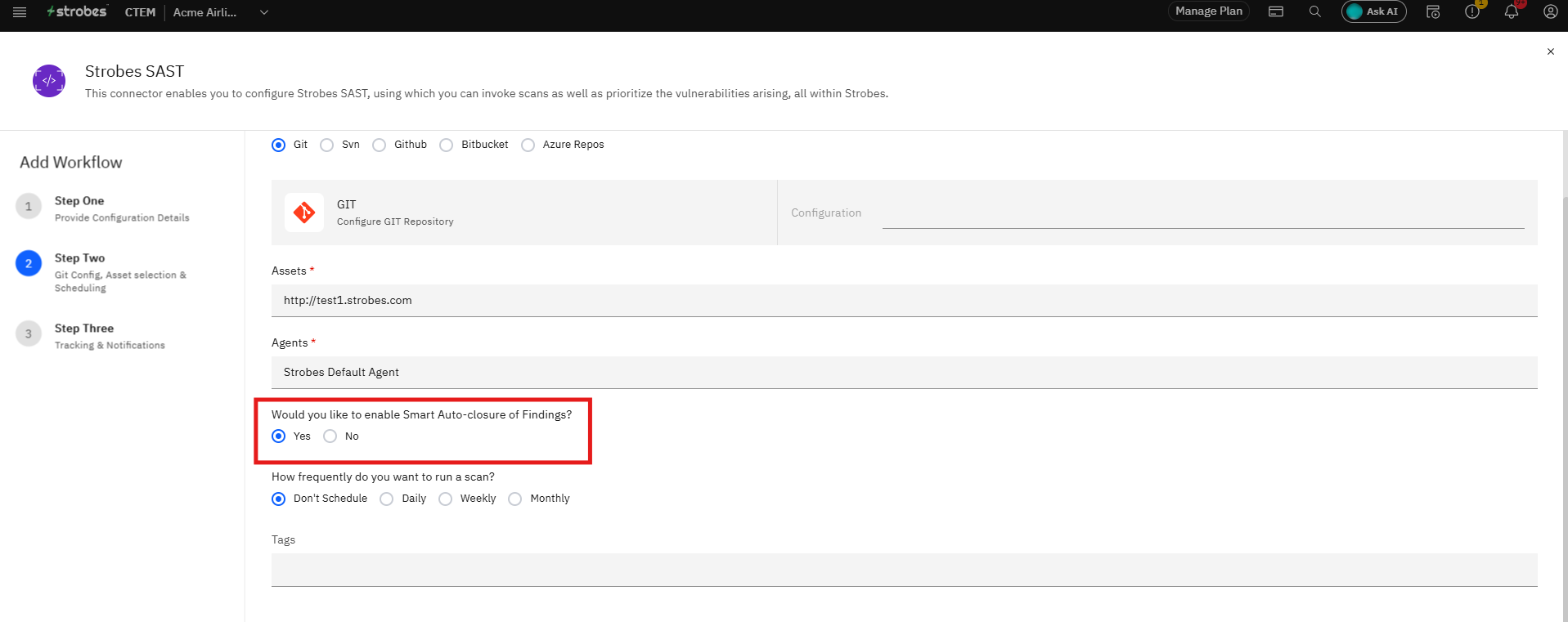This screenshot has height=622, width=1568.
Task: Open the Ask AI assistant
Action: 1374,11
